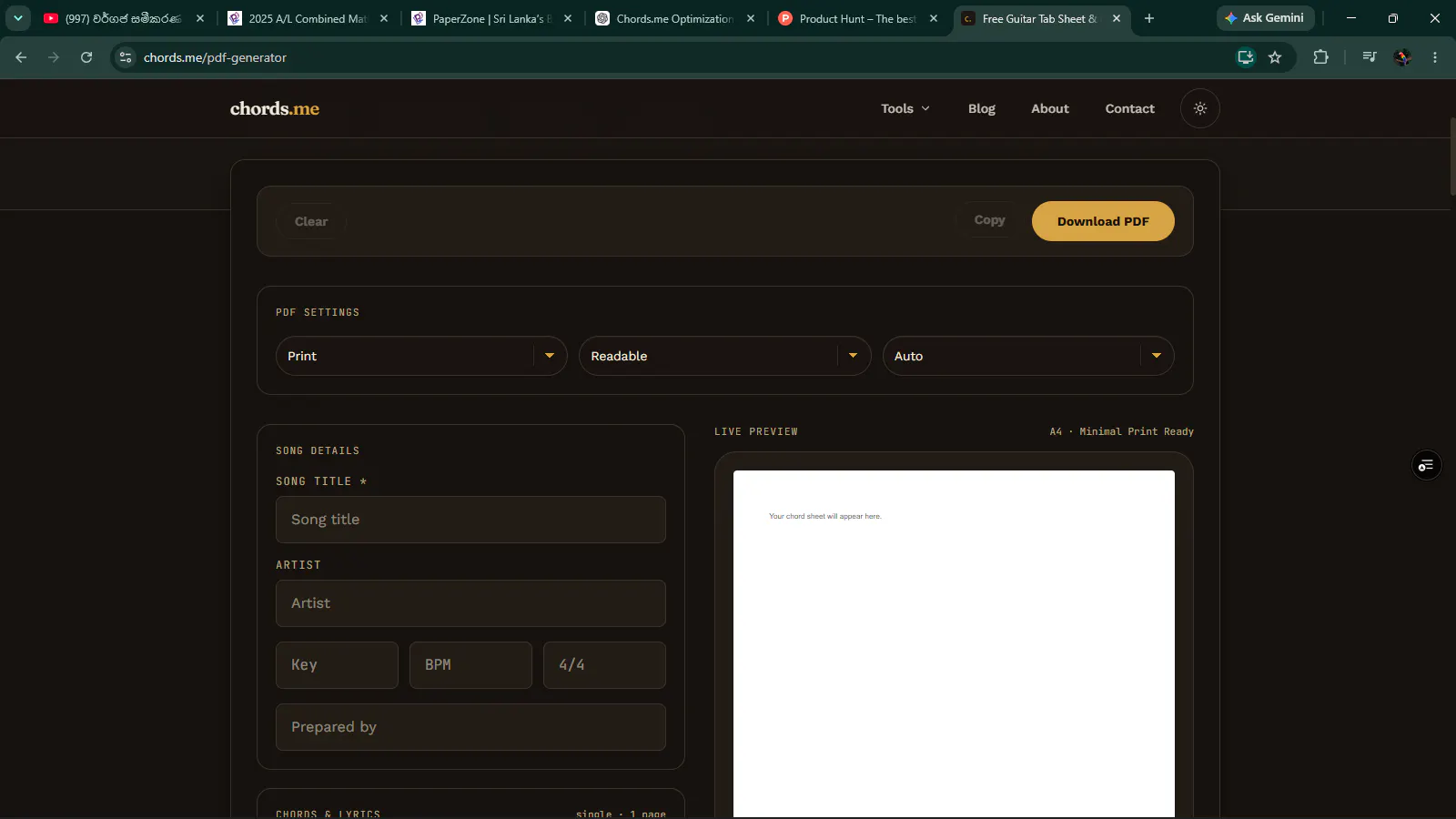Image resolution: width=1456 pixels, height=819 pixels.
Task: Click 'Your chord sheet will appear here' text
Action: pos(825,516)
